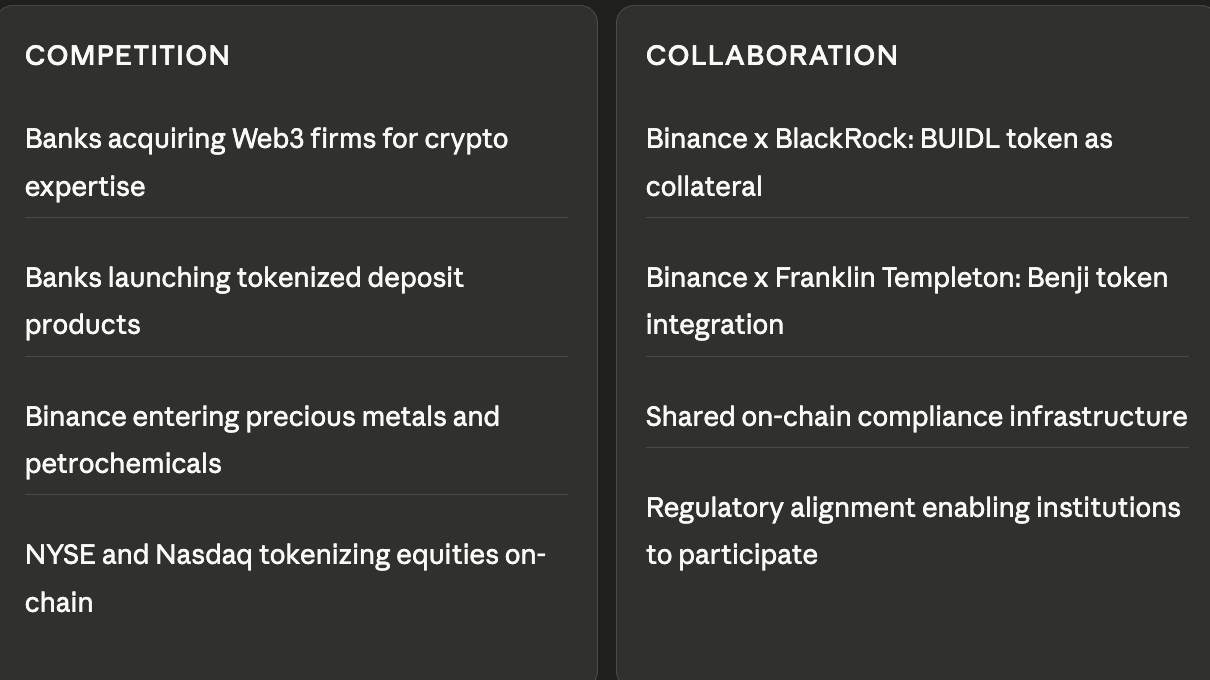Select 'Banks launching tokenized deposit products' item
Viewport: 1210px width, 680px height.
coord(244,300)
